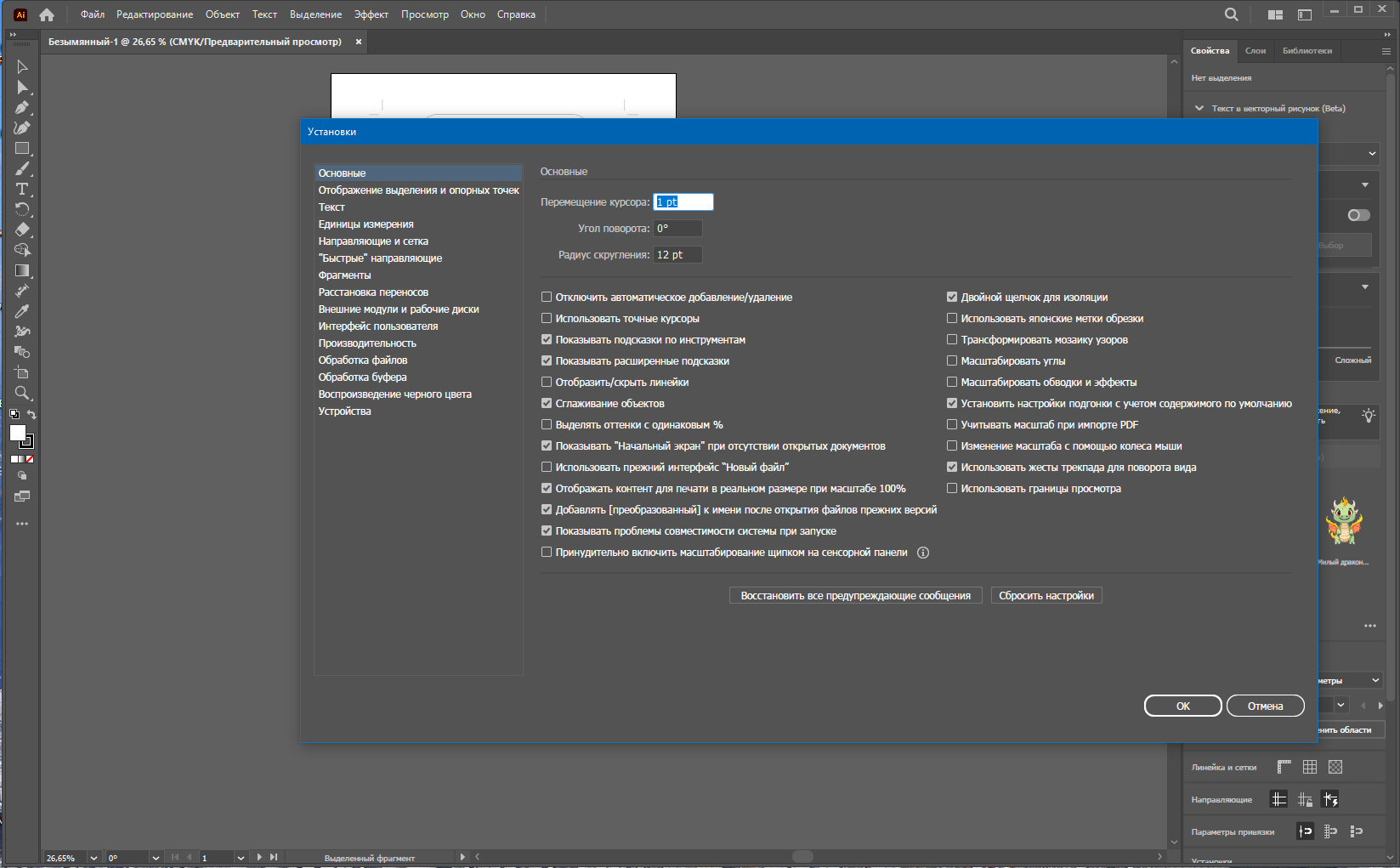The width and height of the screenshot is (1400, 868).
Task: Open the status bar 'Выделенный фрагмент' arrow menu
Action: pos(462,857)
